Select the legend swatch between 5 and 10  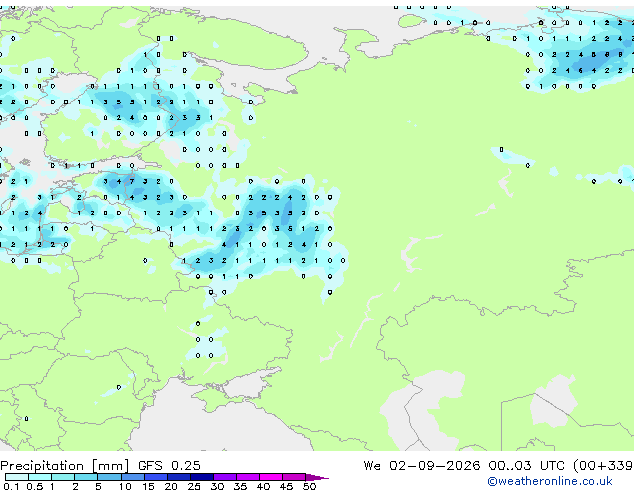point(109,477)
